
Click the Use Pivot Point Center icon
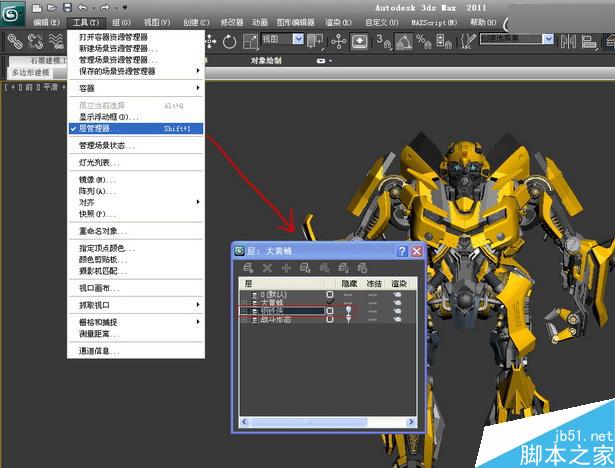click(x=315, y=41)
